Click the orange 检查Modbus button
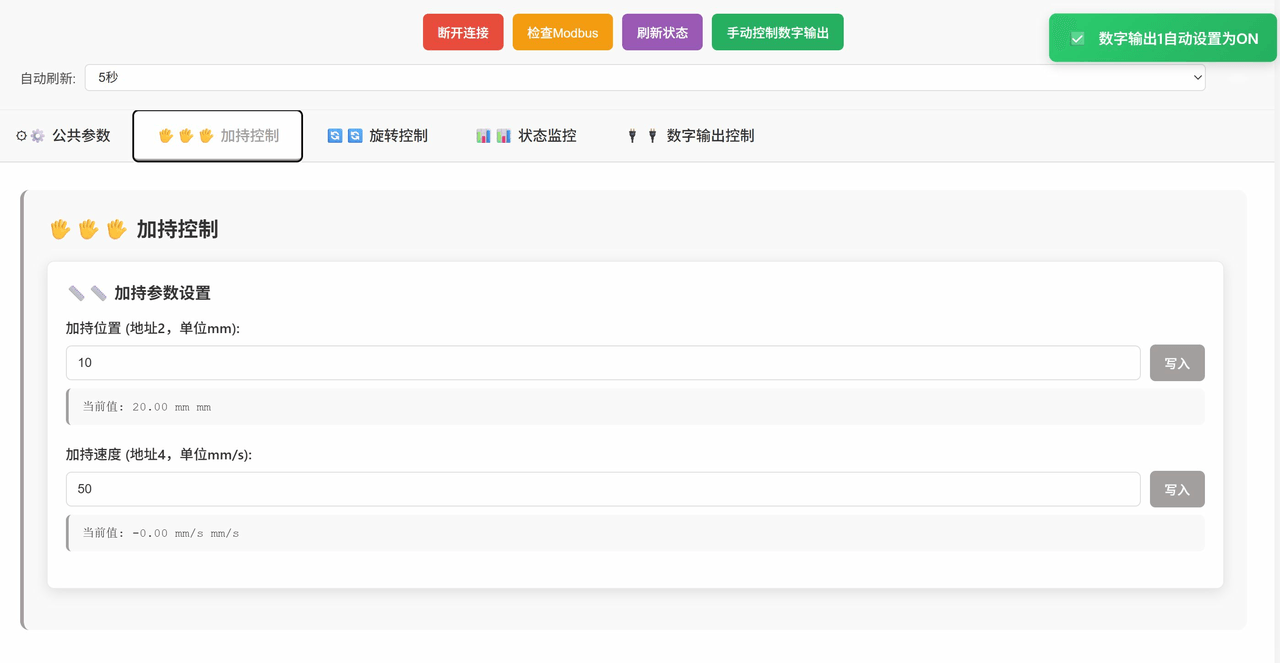Viewport: 1280px width, 663px height. tap(562, 33)
